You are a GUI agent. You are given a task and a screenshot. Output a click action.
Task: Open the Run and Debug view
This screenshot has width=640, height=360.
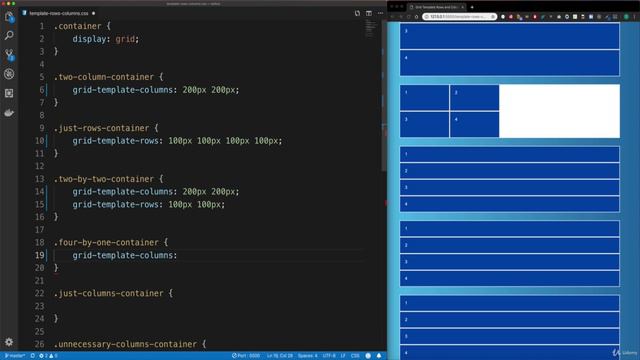pyautogui.click(x=9, y=74)
